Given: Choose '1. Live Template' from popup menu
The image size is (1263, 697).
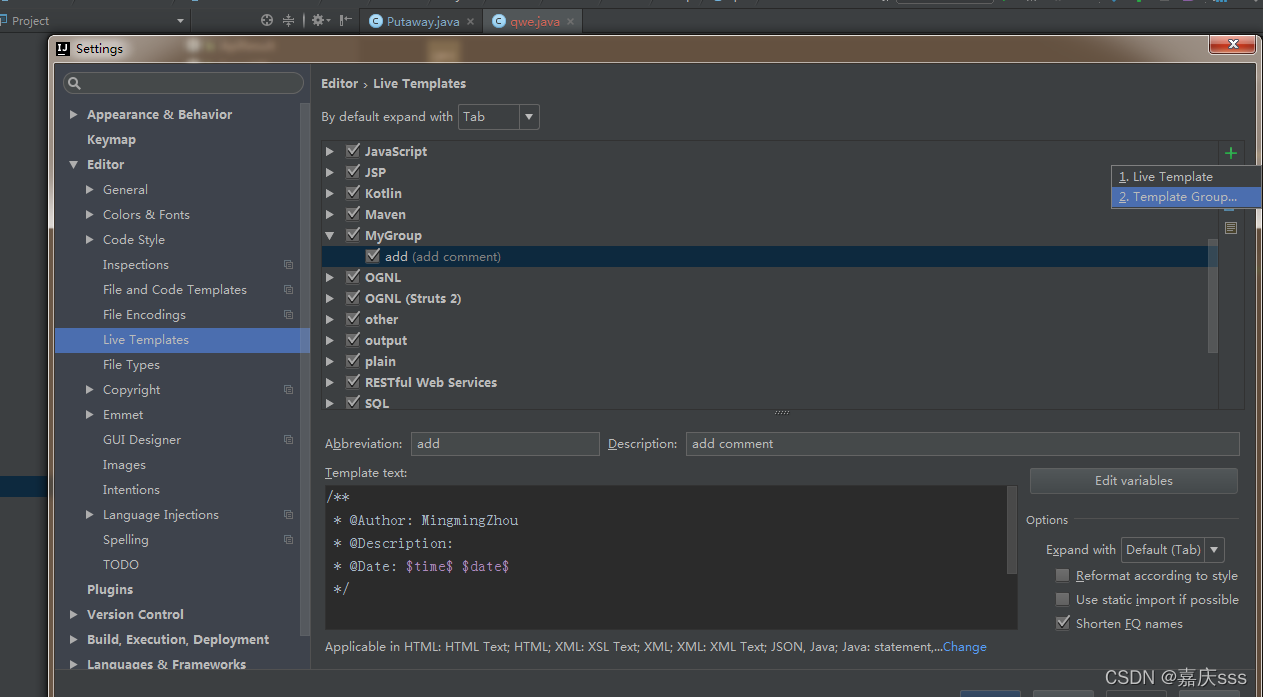Looking at the screenshot, I should pyautogui.click(x=1186, y=177).
